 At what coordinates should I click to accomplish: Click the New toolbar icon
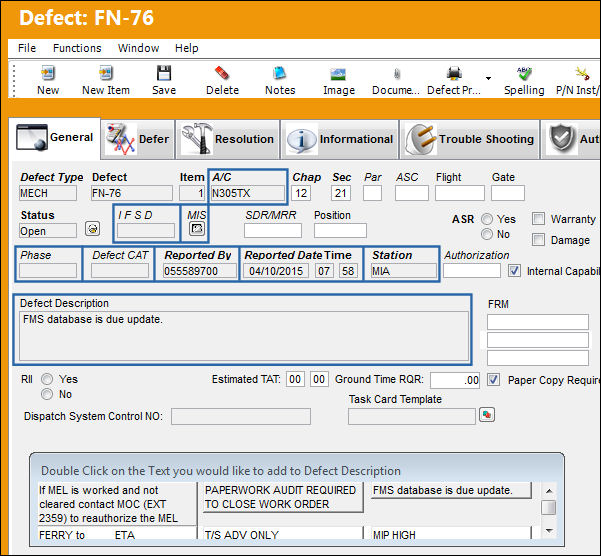point(48,73)
